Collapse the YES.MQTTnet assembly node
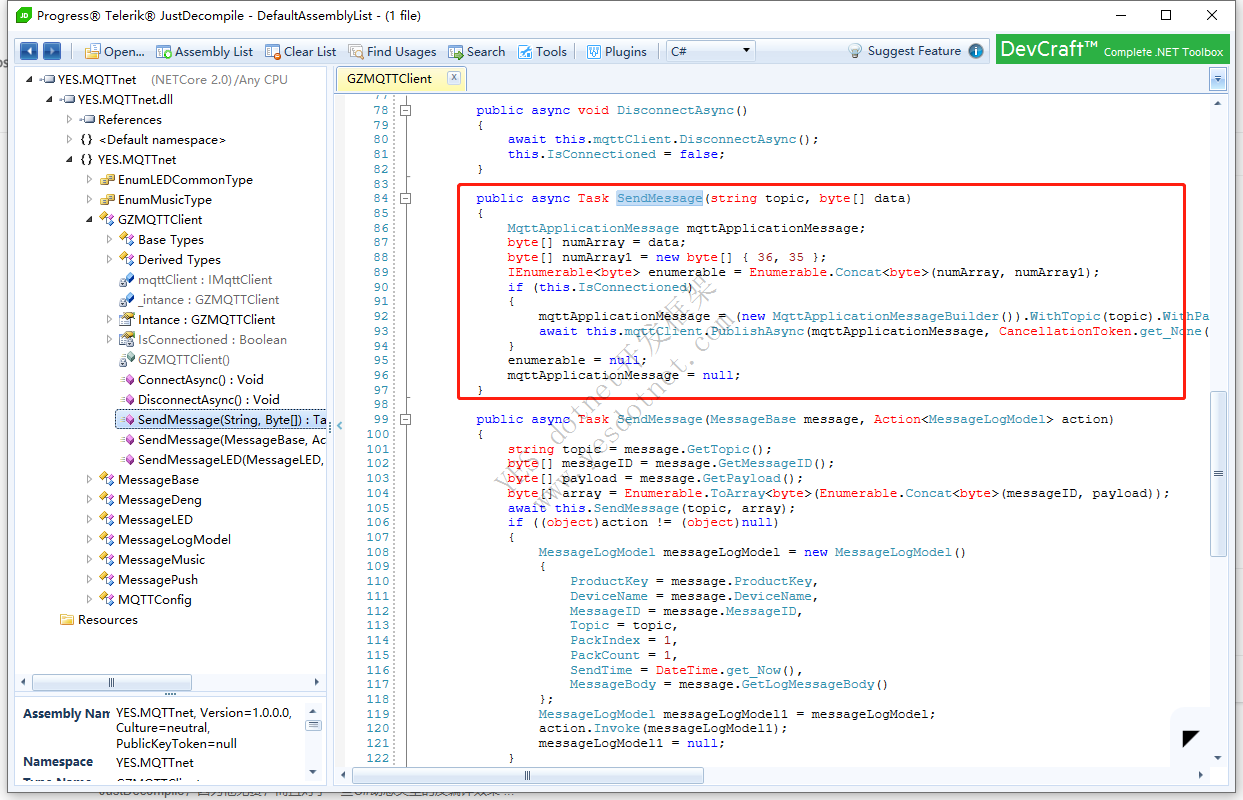This screenshot has width=1243, height=800. click(x=30, y=79)
